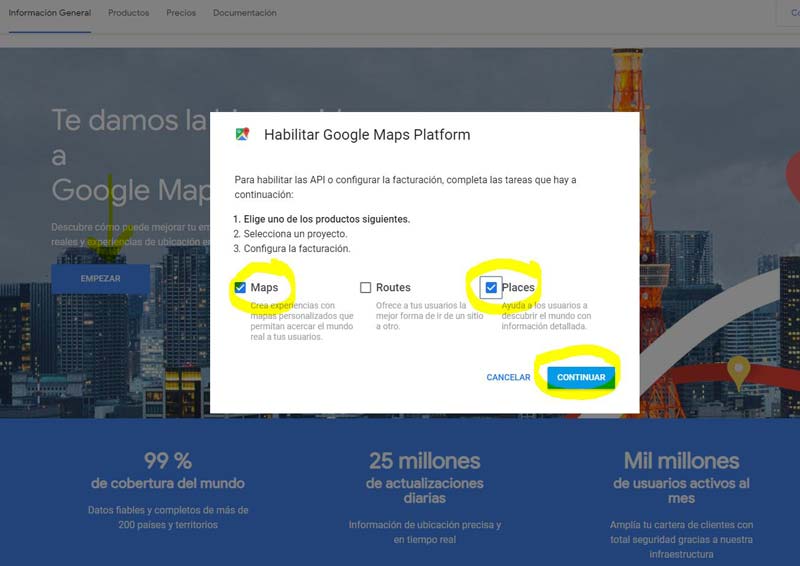The width and height of the screenshot is (800, 566).
Task: Switch to the Productos tab
Action: point(129,13)
